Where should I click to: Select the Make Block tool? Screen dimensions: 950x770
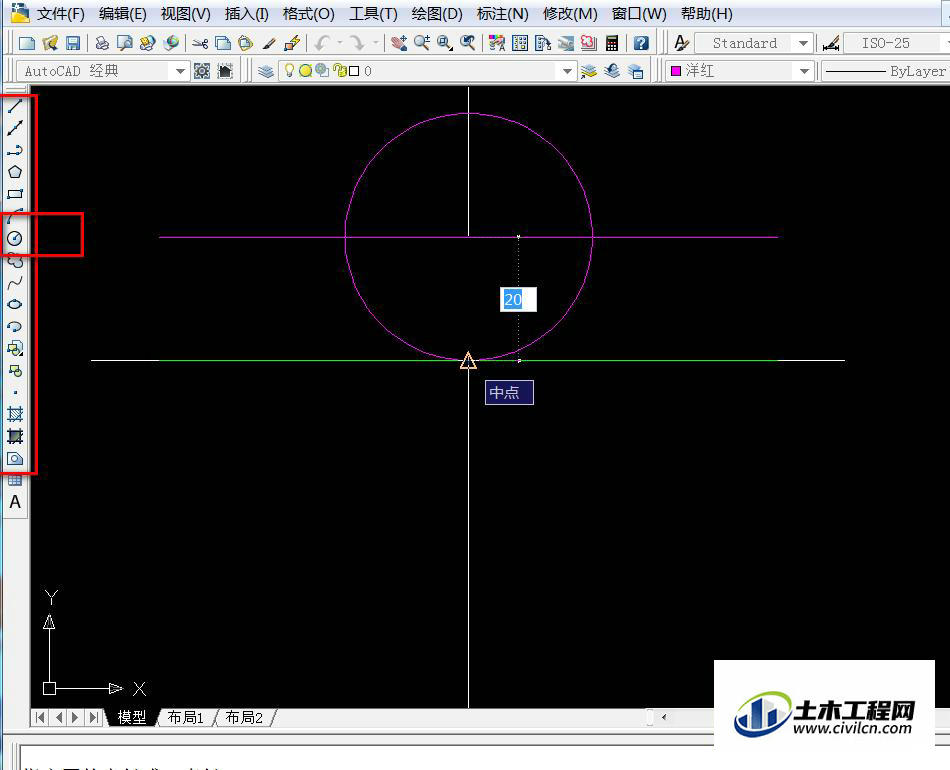coord(15,371)
